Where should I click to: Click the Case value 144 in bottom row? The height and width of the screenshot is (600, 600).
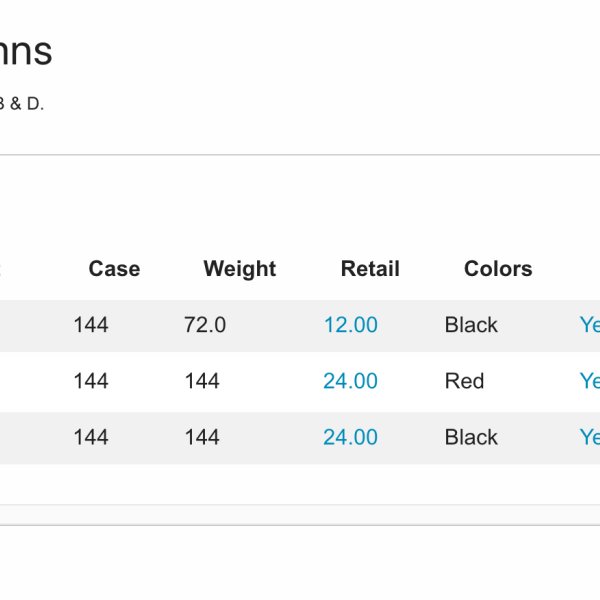point(91,437)
